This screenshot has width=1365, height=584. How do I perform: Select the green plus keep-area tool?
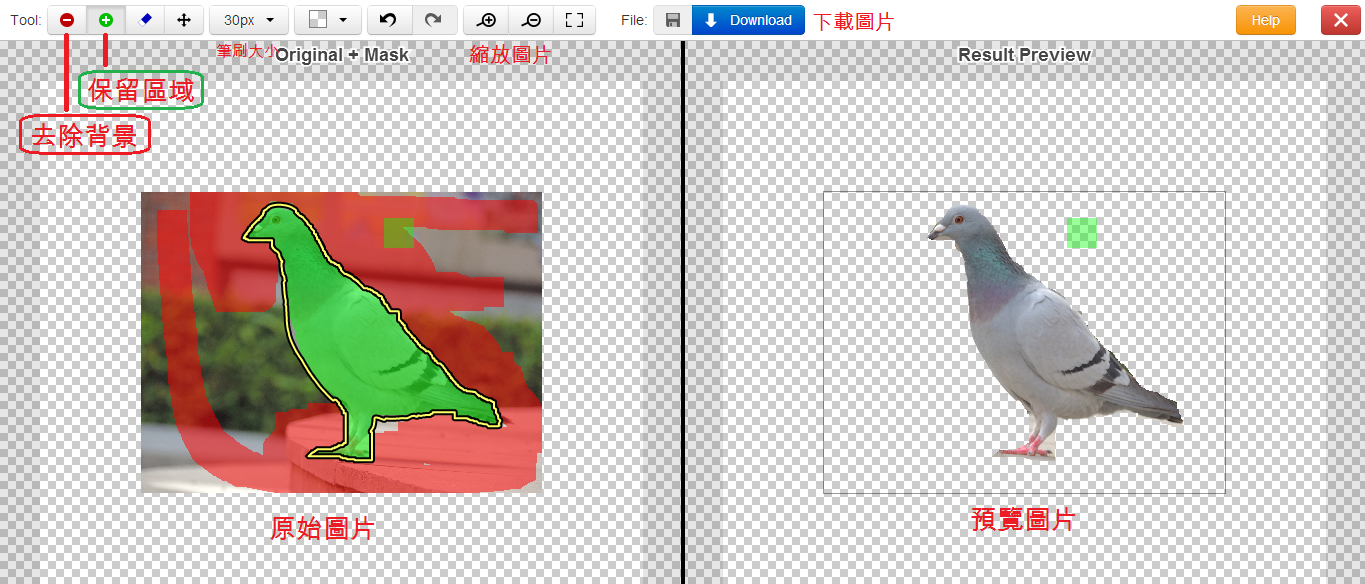tap(106, 20)
